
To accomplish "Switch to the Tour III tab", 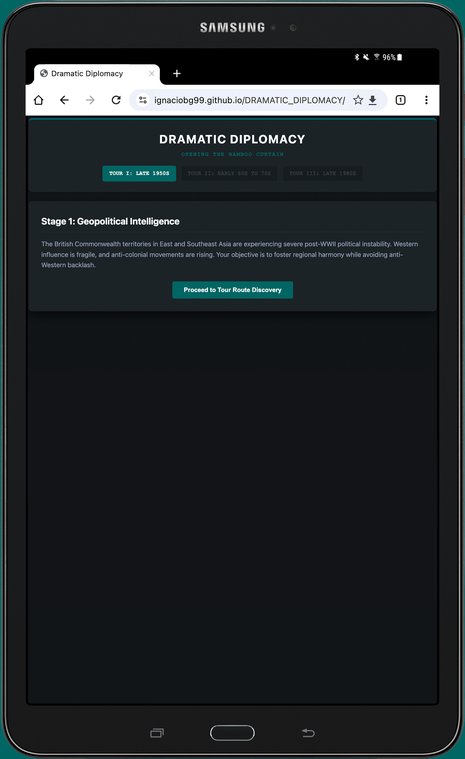I will (323, 173).
